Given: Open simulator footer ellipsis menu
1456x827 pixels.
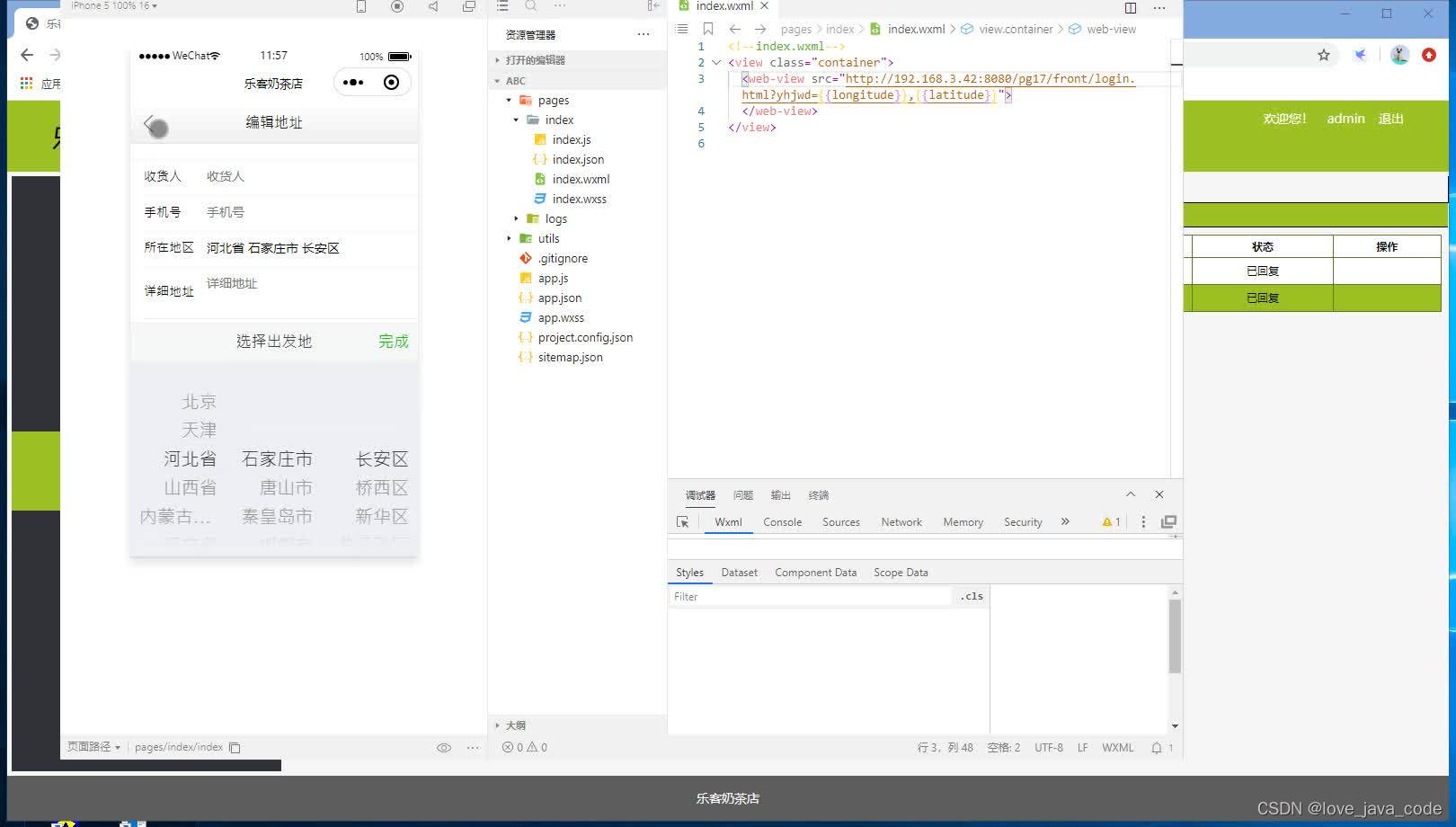Looking at the screenshot, I should tap(473, 748).
